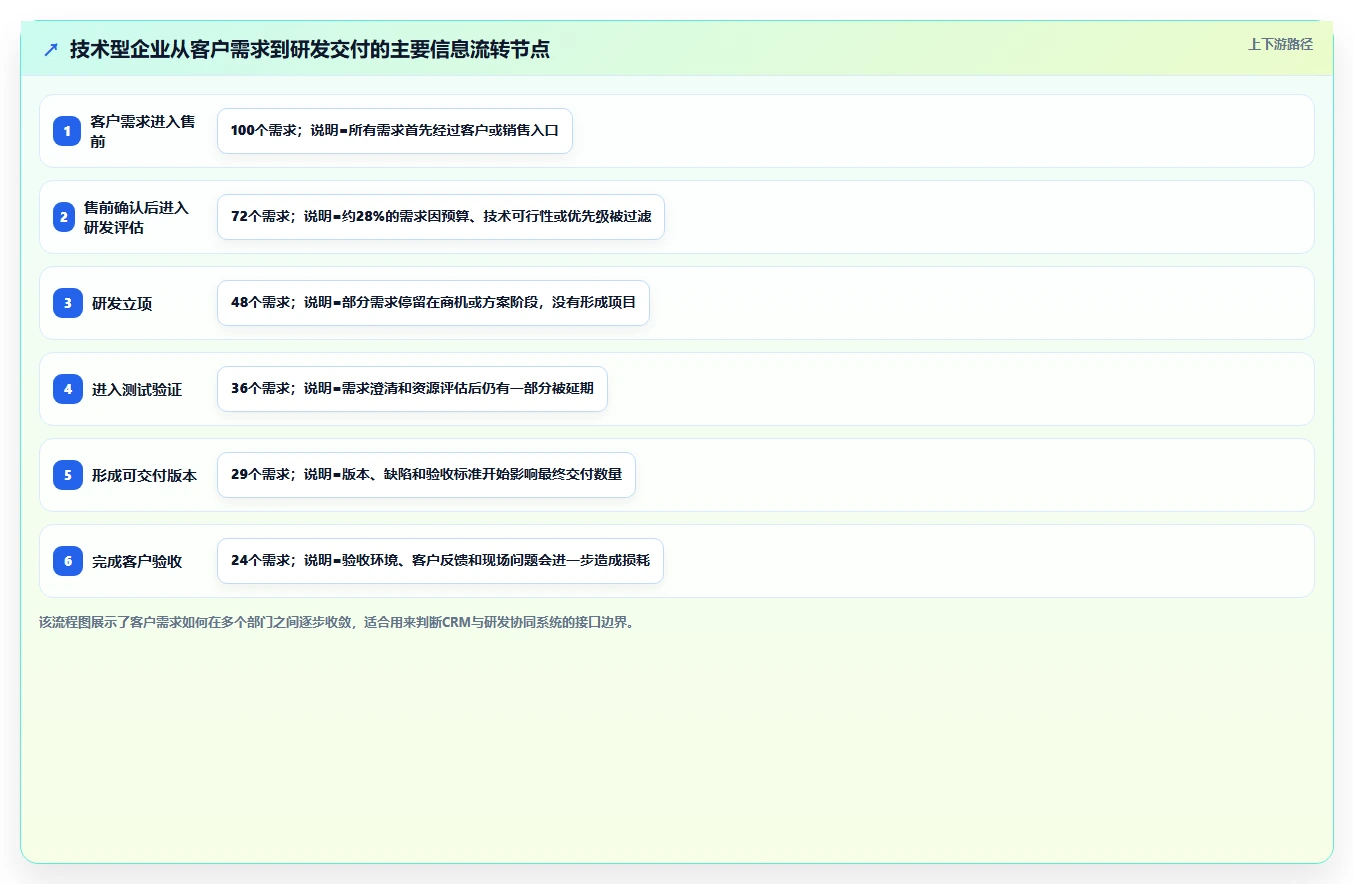
Task: Click the 进入测试验证 step label
Action: click(137, 389)
